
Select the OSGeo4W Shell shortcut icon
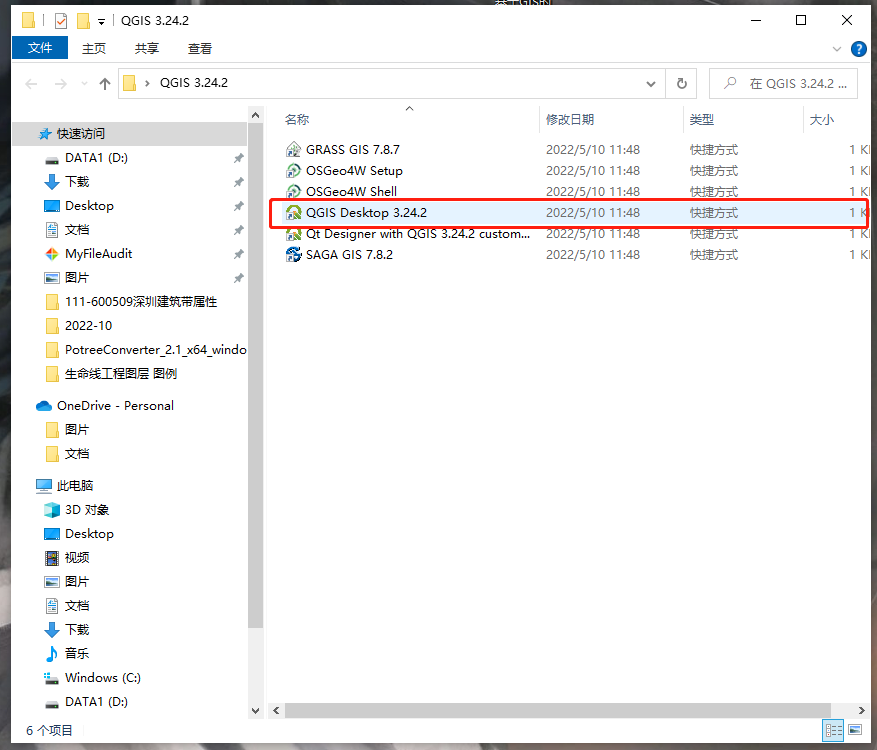point(294,192)
